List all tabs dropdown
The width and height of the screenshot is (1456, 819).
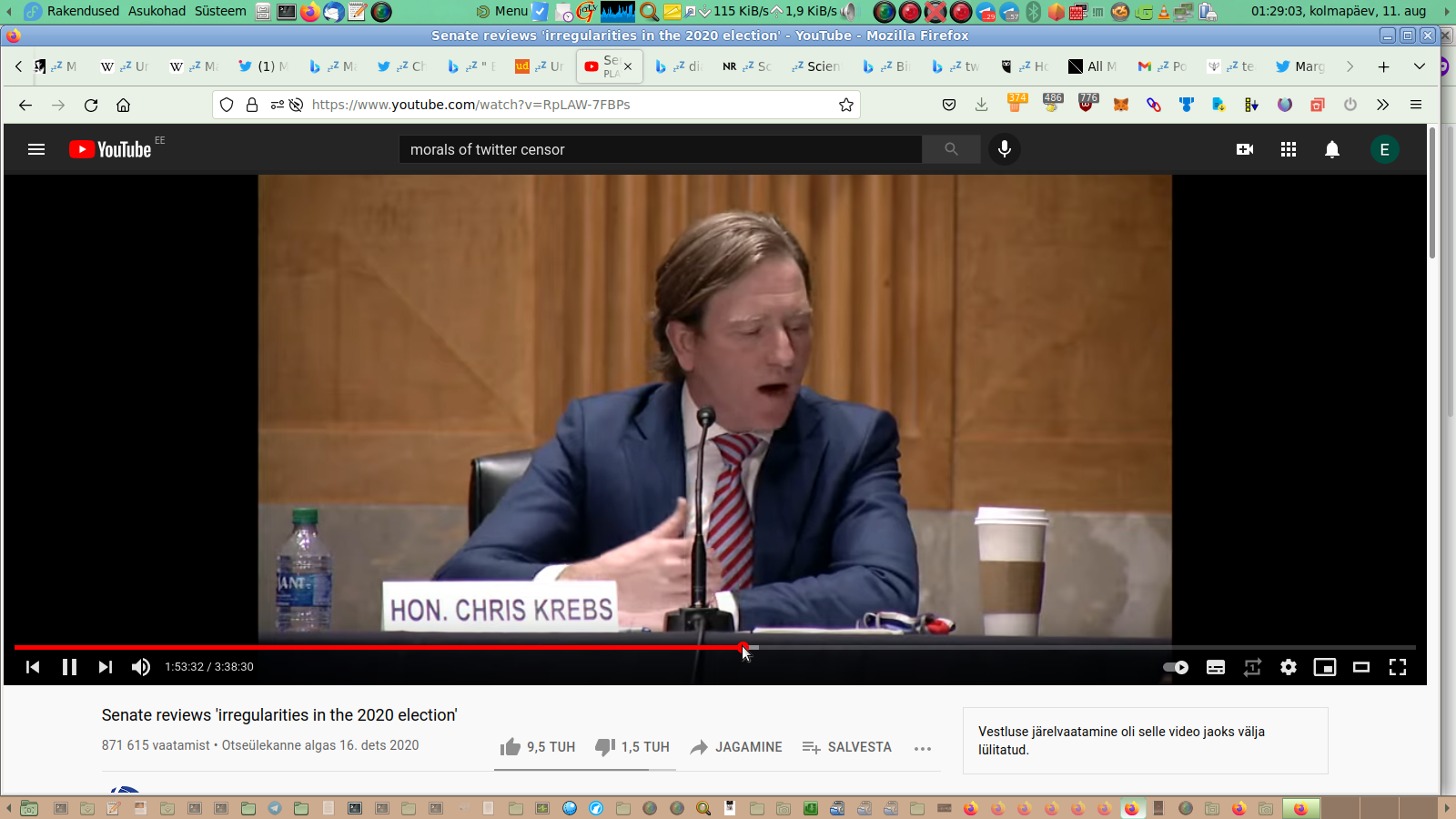[x=1420, y=66]
